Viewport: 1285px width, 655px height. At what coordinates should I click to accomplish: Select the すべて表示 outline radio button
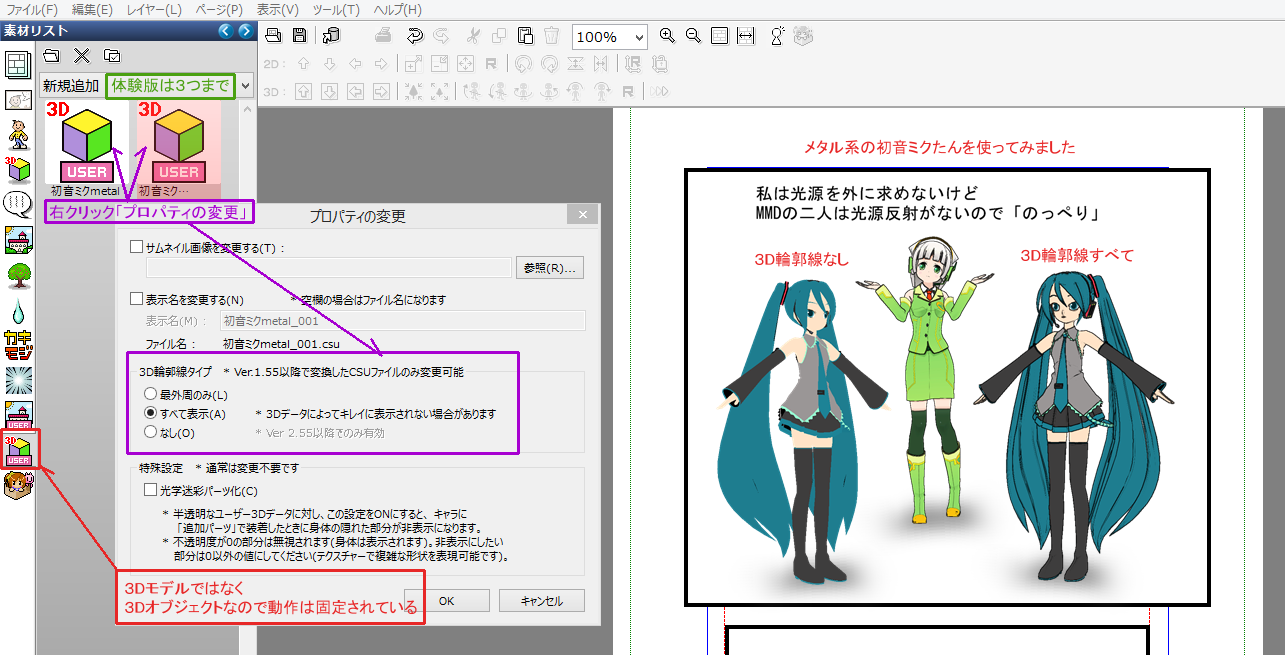tap(151, 413)
